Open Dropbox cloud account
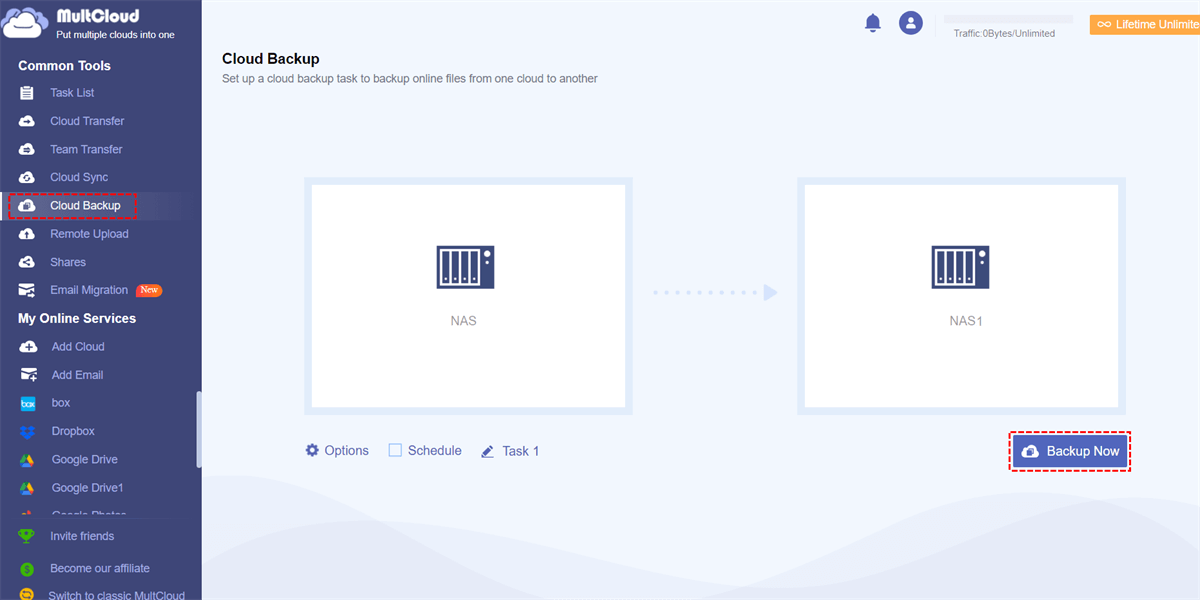 pyautogui.click(x=73, y=432)
